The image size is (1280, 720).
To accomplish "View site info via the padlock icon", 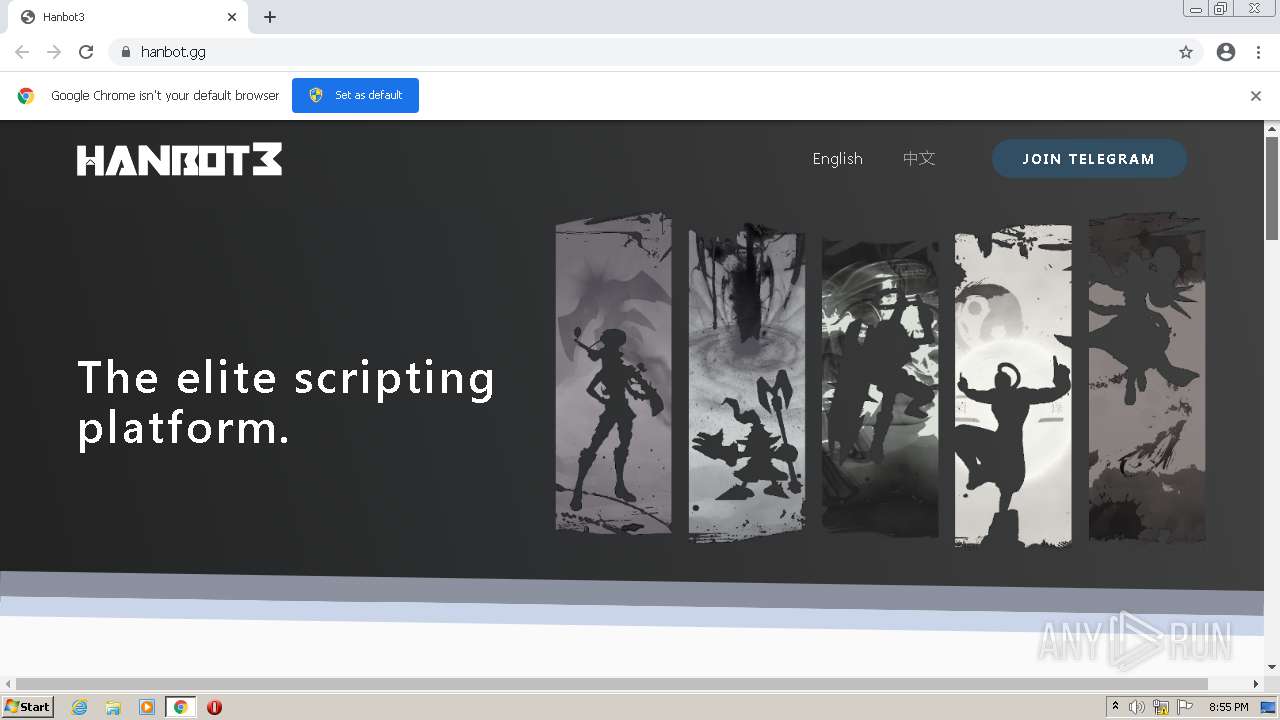I will point(125,52).
